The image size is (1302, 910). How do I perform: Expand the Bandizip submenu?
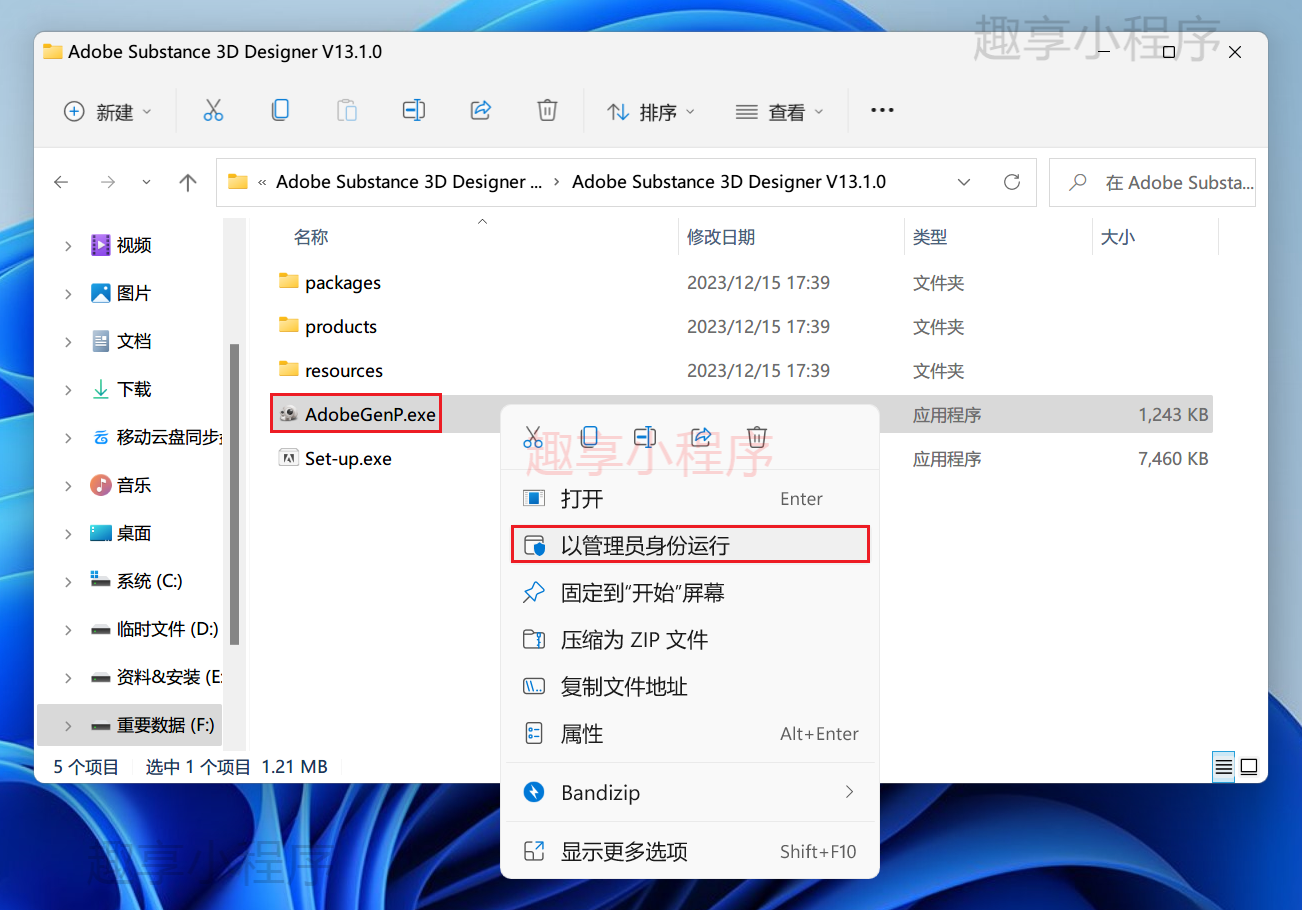(849, 792)
